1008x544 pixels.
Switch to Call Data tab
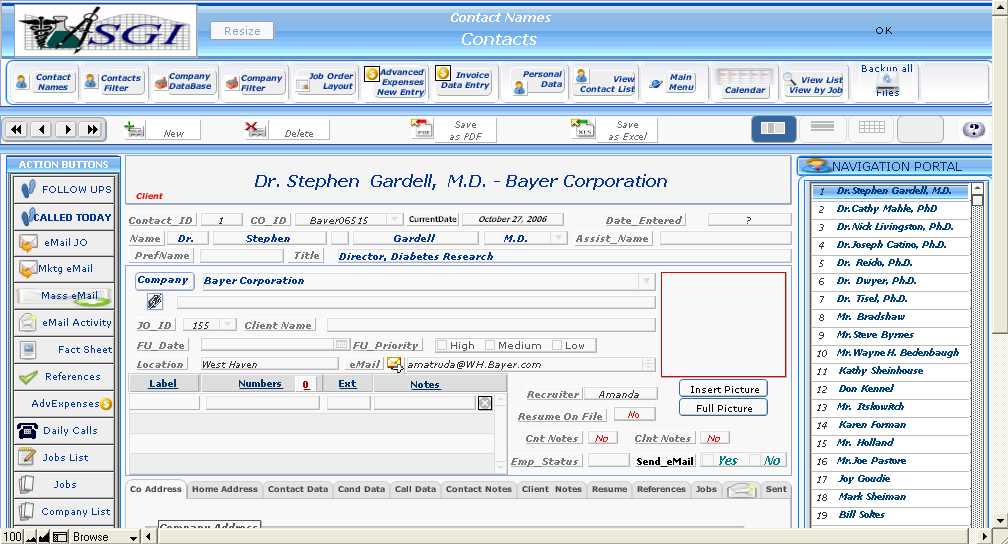[415, 489]
